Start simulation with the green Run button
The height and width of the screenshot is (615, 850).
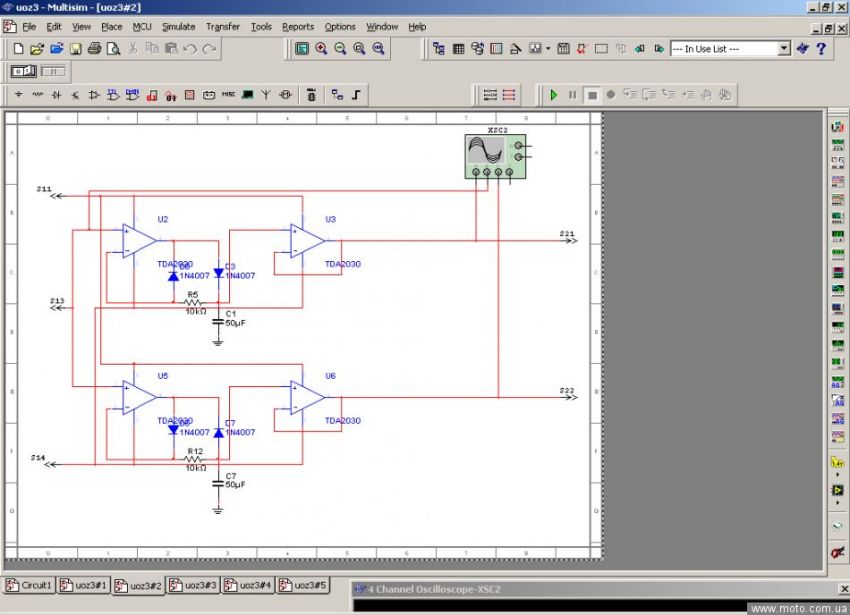(x=553, y=95)
